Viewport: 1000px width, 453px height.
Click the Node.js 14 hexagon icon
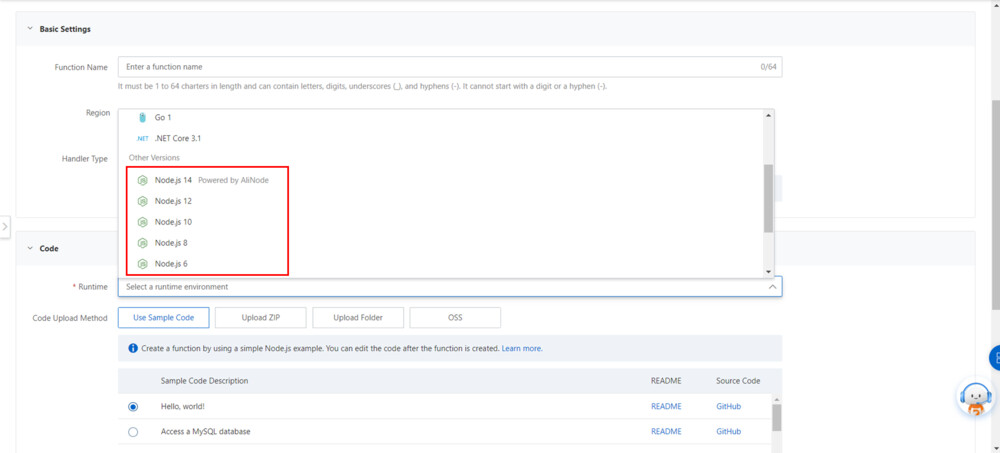(x=142, y=180)
